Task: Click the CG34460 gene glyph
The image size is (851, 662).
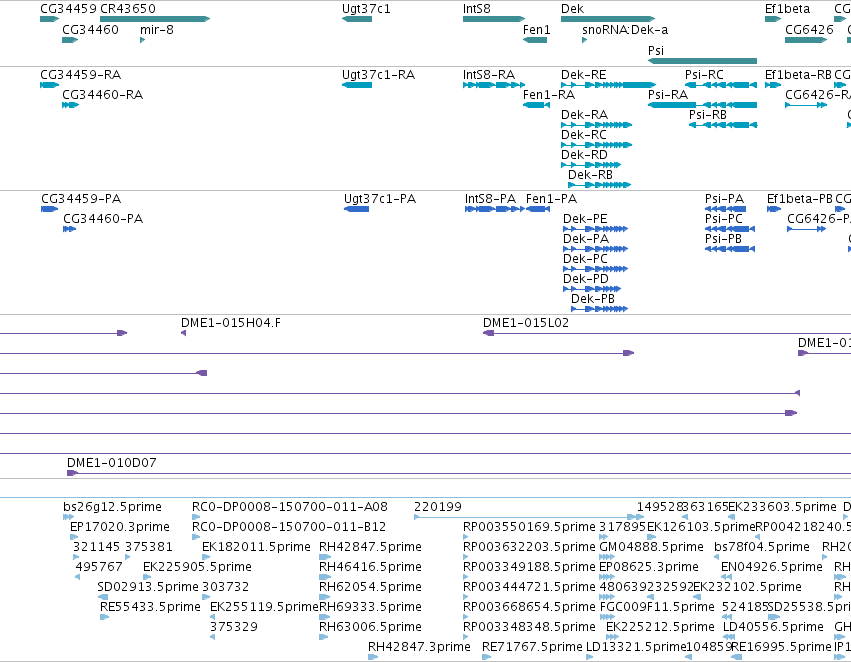Action: pos(70,40)
